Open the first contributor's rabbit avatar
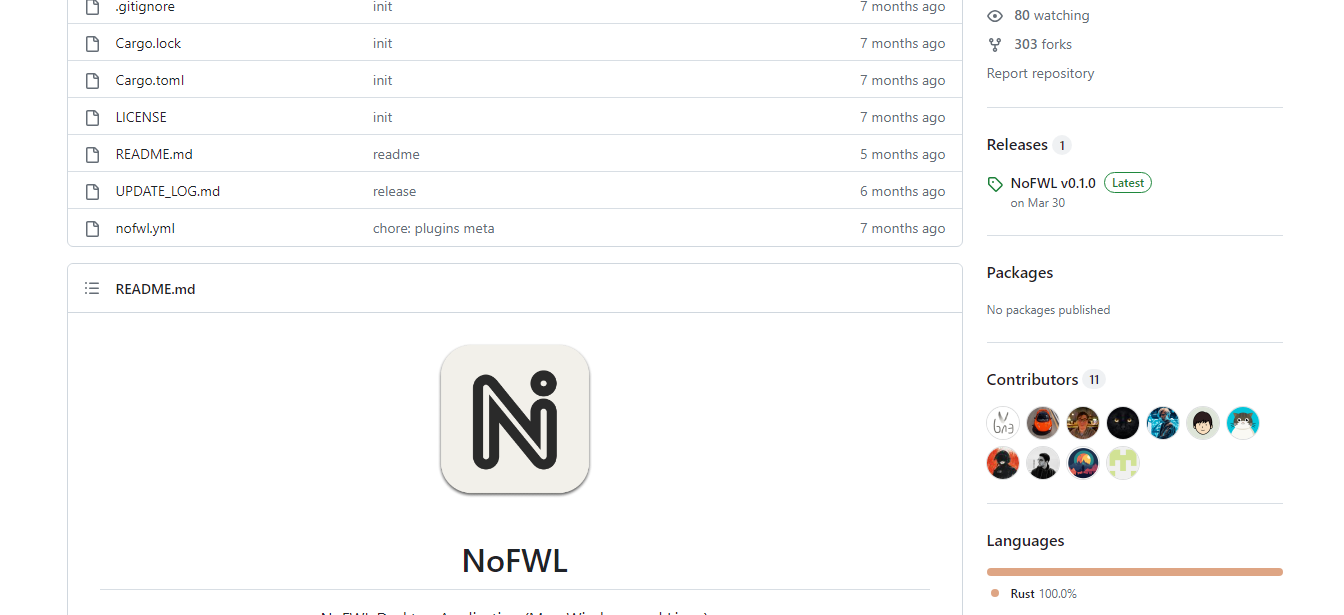 click(1003, 423)
